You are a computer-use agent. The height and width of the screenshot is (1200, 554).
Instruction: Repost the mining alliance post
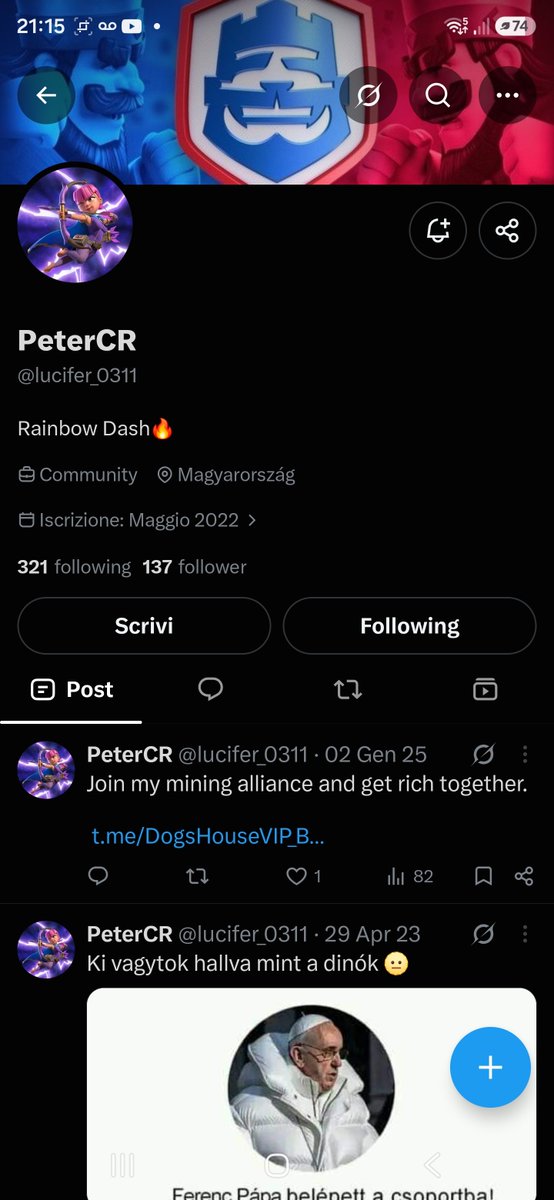(x=198, y=876)
